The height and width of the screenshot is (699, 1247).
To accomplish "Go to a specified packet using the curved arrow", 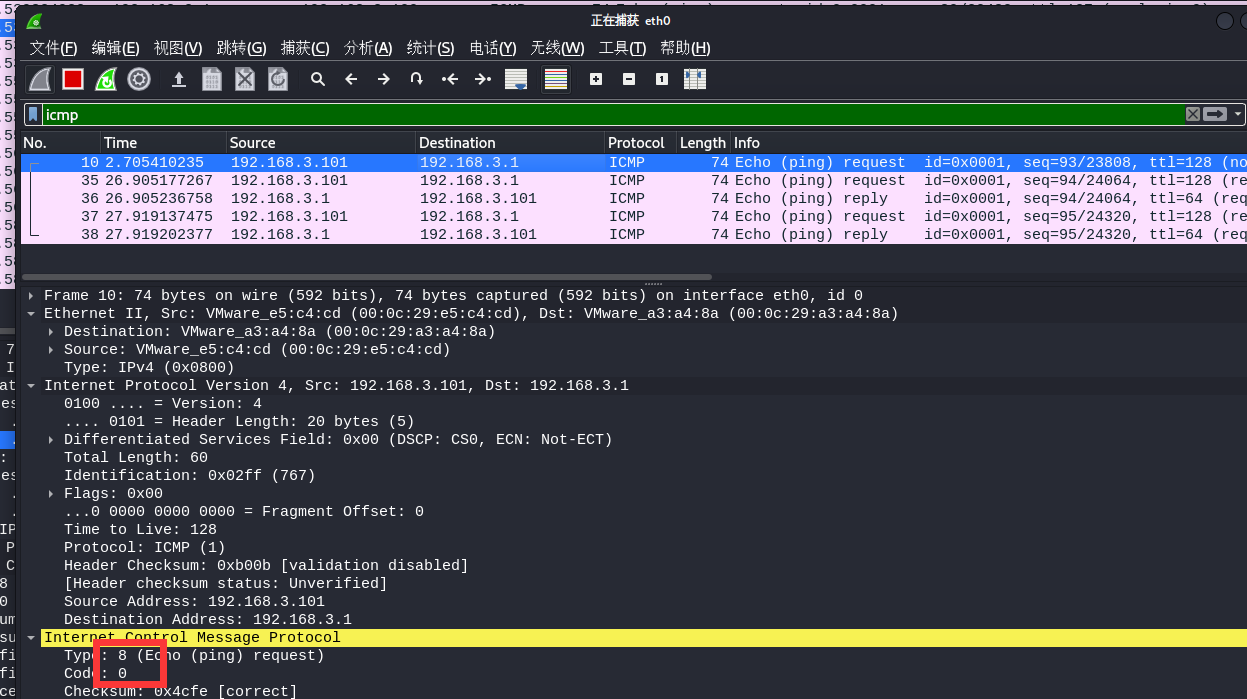I will click(x=417, y=79).
